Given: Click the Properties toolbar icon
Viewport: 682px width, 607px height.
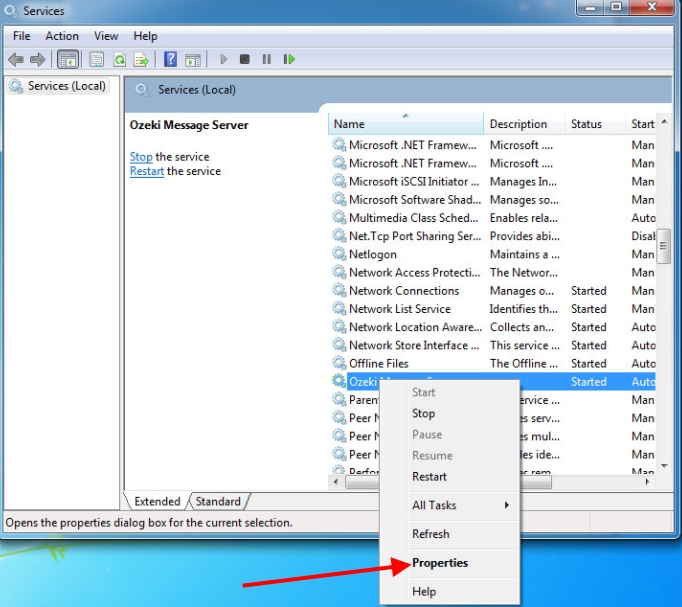Looking at the screenshot, I should [97, 60].
